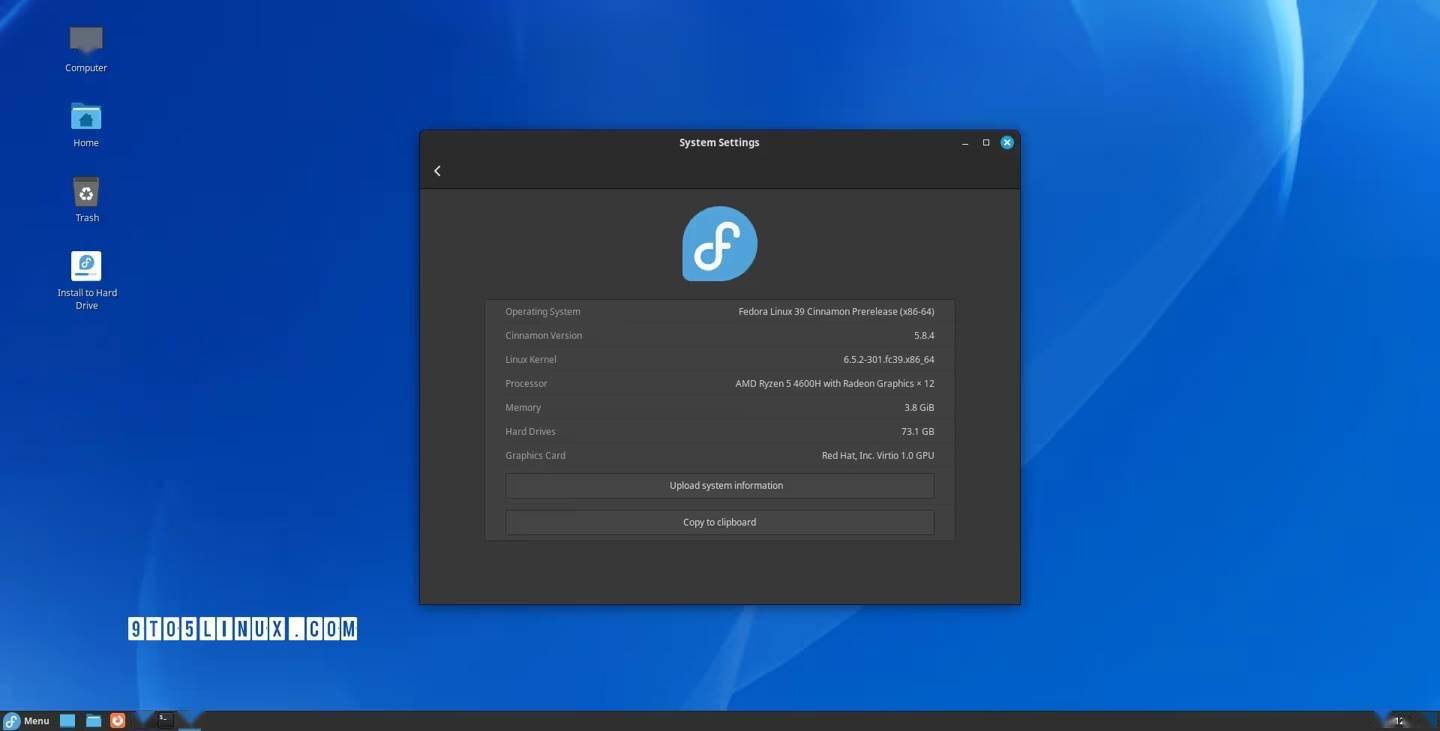The width and height of the screenshot is (1440, 731).
Task: Select the 73.1 GB hard drives value
Action: pyautogui.click(x=918, y=432)
